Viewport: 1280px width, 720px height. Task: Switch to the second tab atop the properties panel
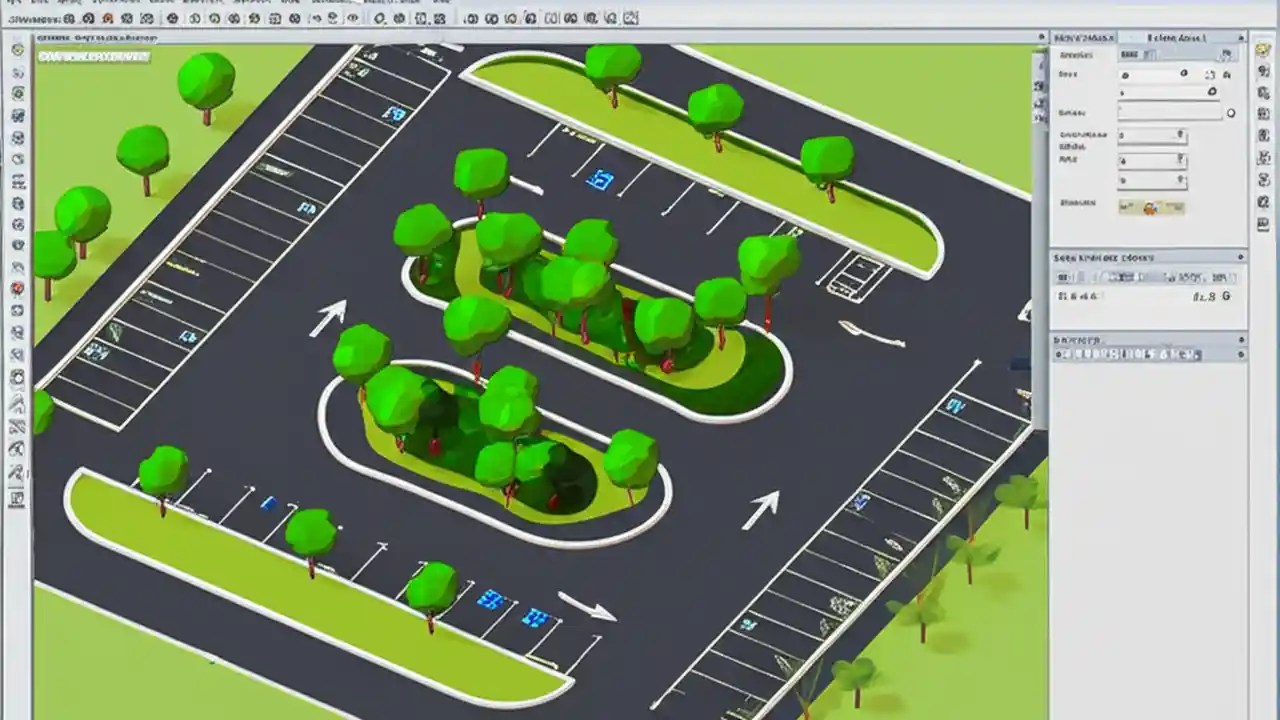(x=1177, y=37)
